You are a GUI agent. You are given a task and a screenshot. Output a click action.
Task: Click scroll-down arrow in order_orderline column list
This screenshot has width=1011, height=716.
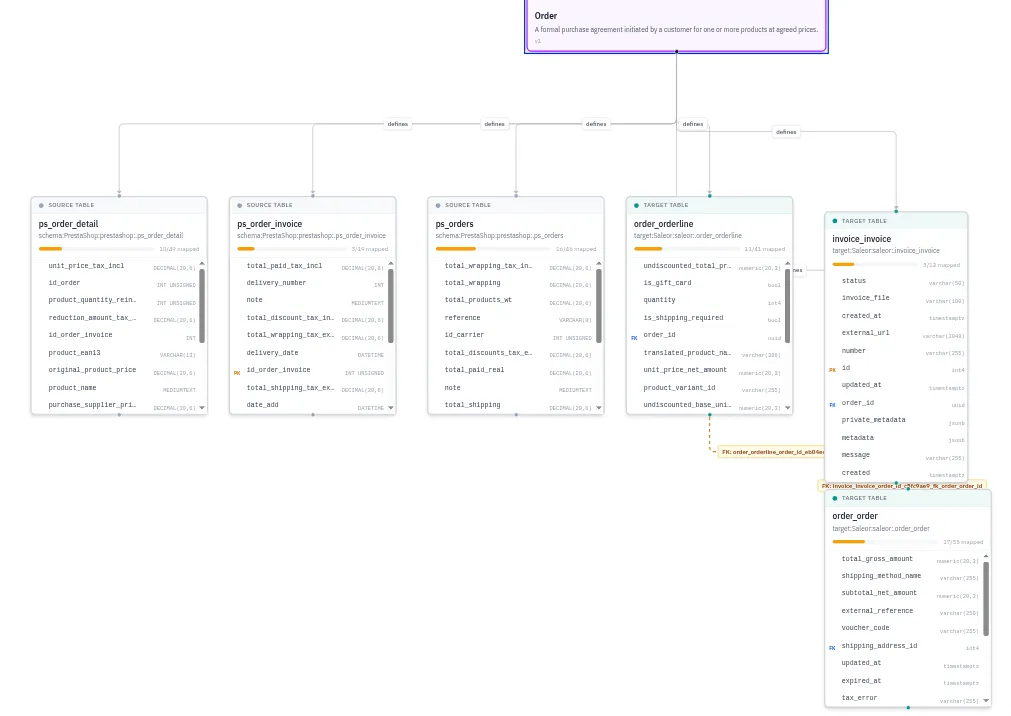(x=787, y=408)
